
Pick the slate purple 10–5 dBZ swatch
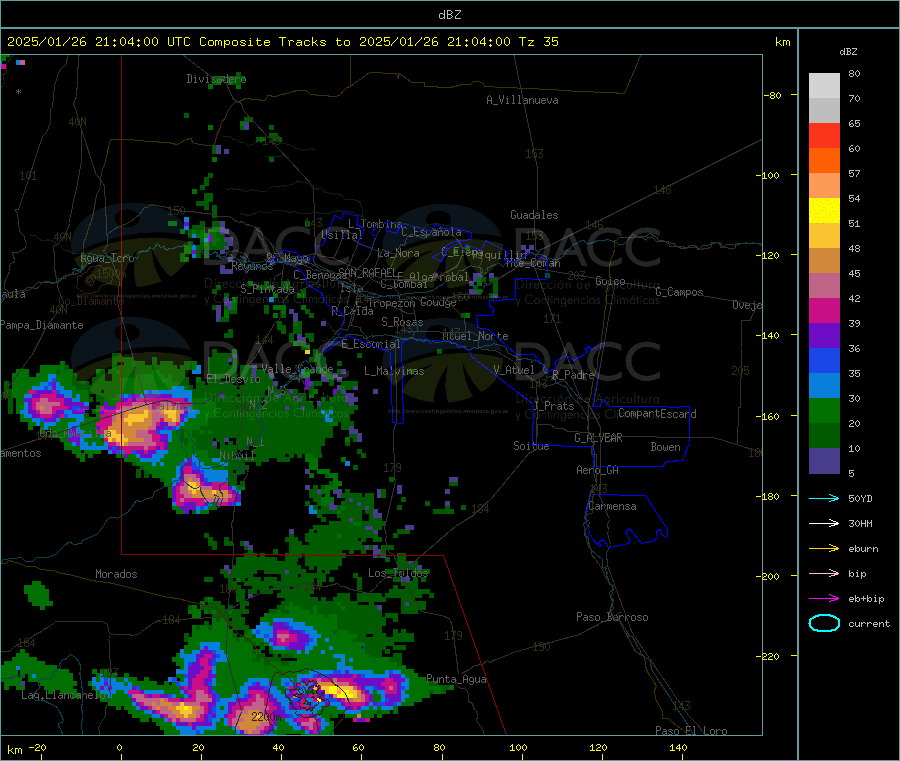coord(824,461)
